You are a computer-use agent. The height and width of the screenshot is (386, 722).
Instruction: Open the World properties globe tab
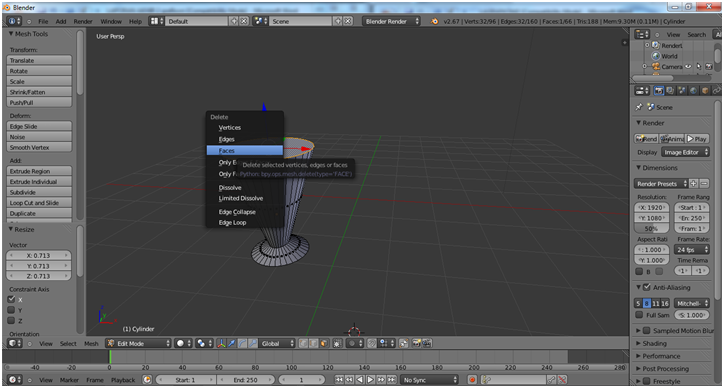pos(693,90)
